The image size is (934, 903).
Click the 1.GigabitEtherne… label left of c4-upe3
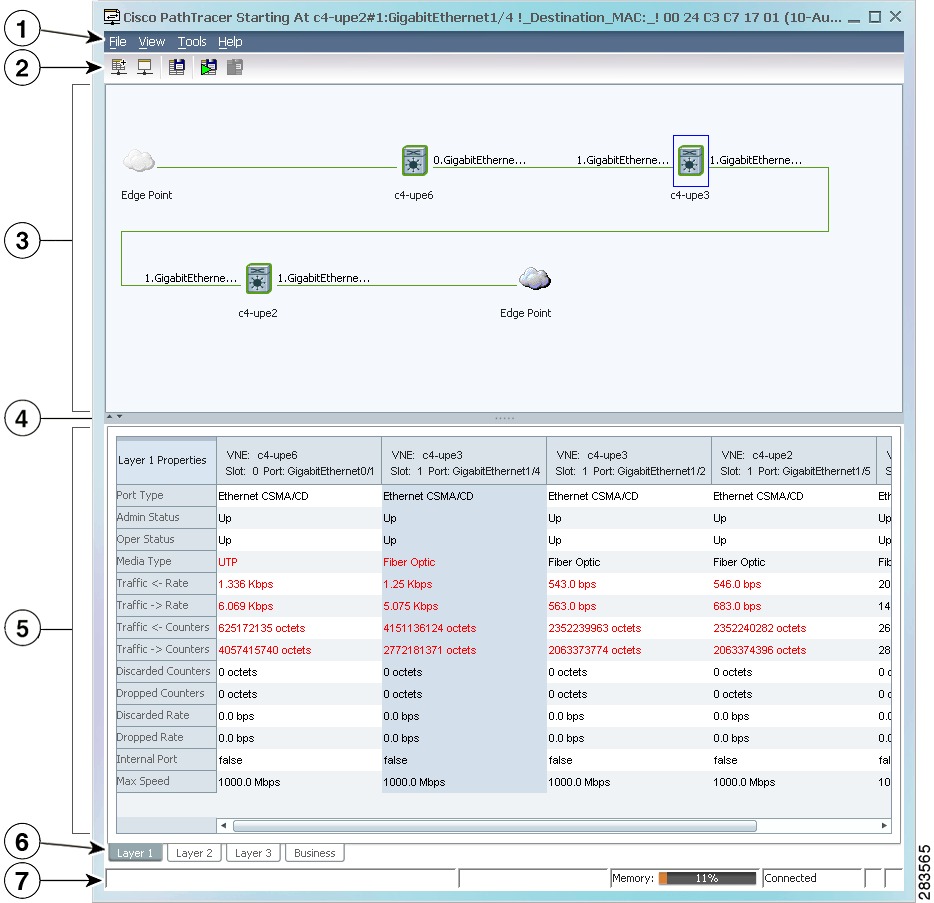623,160
